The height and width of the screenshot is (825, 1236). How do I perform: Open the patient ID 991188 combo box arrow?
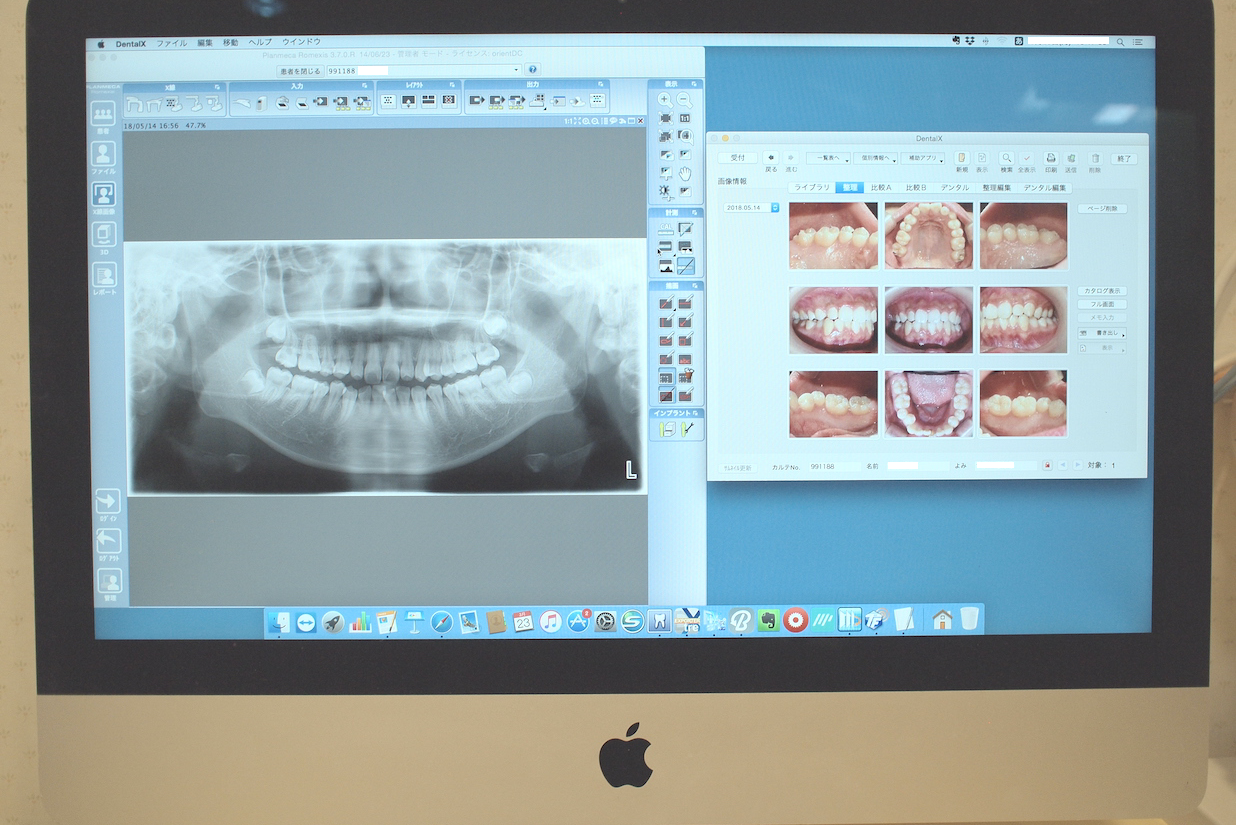(516, 70)
